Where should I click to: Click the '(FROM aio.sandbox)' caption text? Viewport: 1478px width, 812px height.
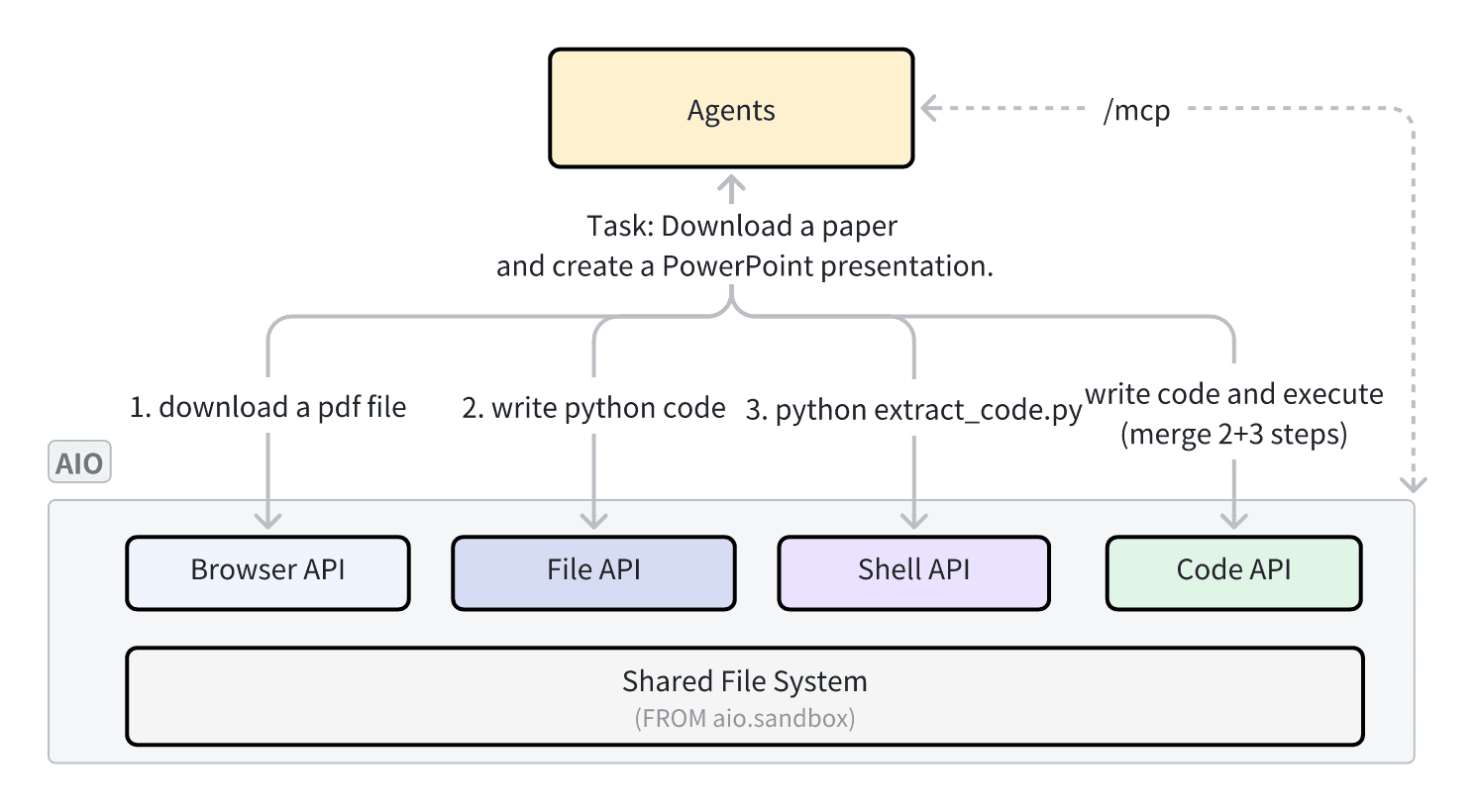coord(744,718)
